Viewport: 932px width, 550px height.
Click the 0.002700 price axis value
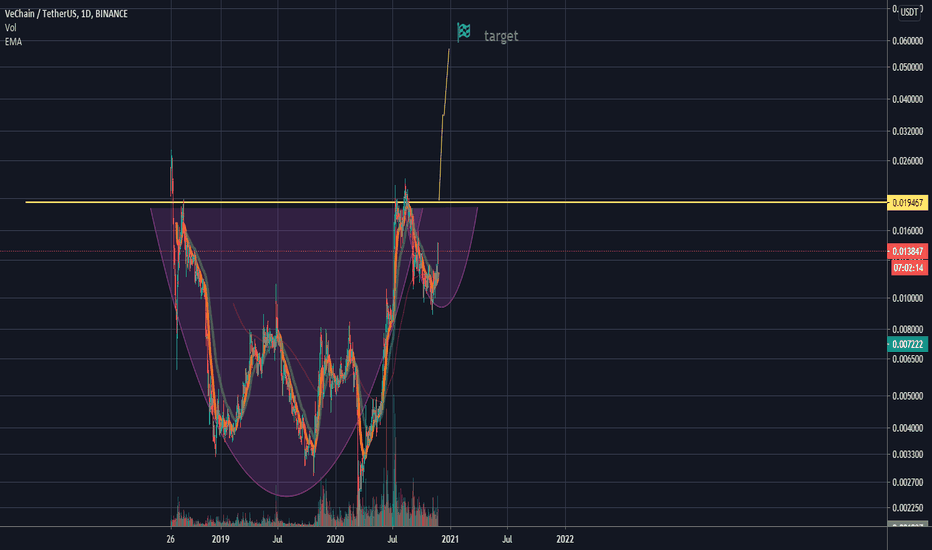point(908,482)
